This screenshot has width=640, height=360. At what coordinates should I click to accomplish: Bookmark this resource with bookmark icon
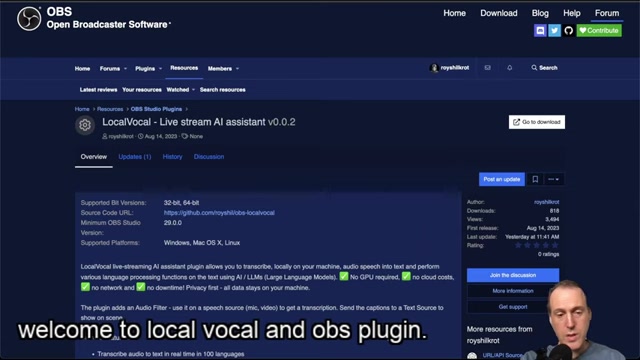point(535,179)
